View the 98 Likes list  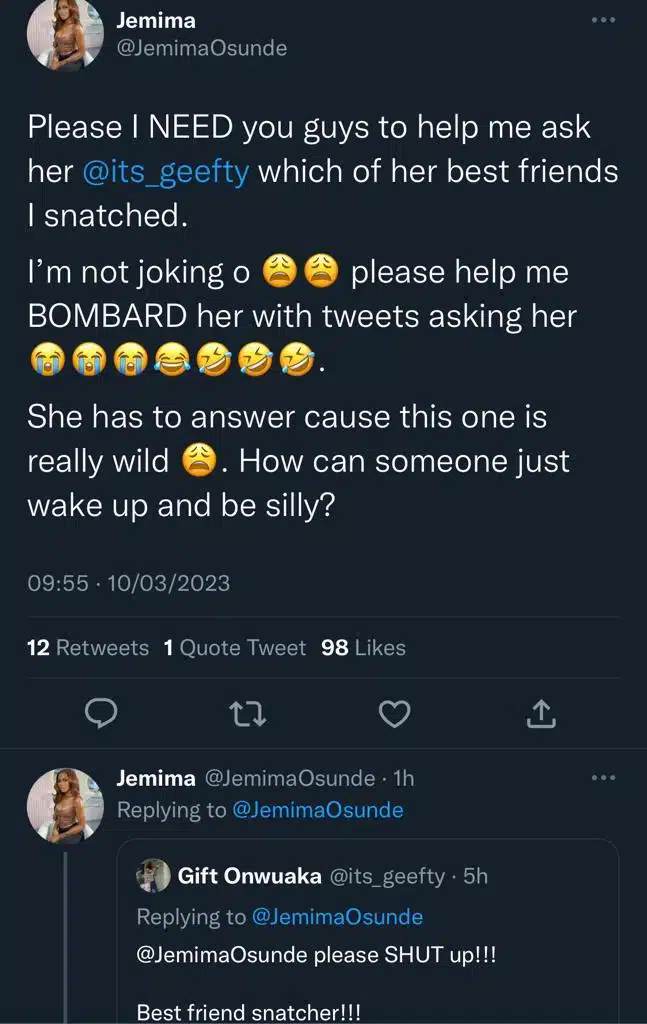(x=363, y=648)
